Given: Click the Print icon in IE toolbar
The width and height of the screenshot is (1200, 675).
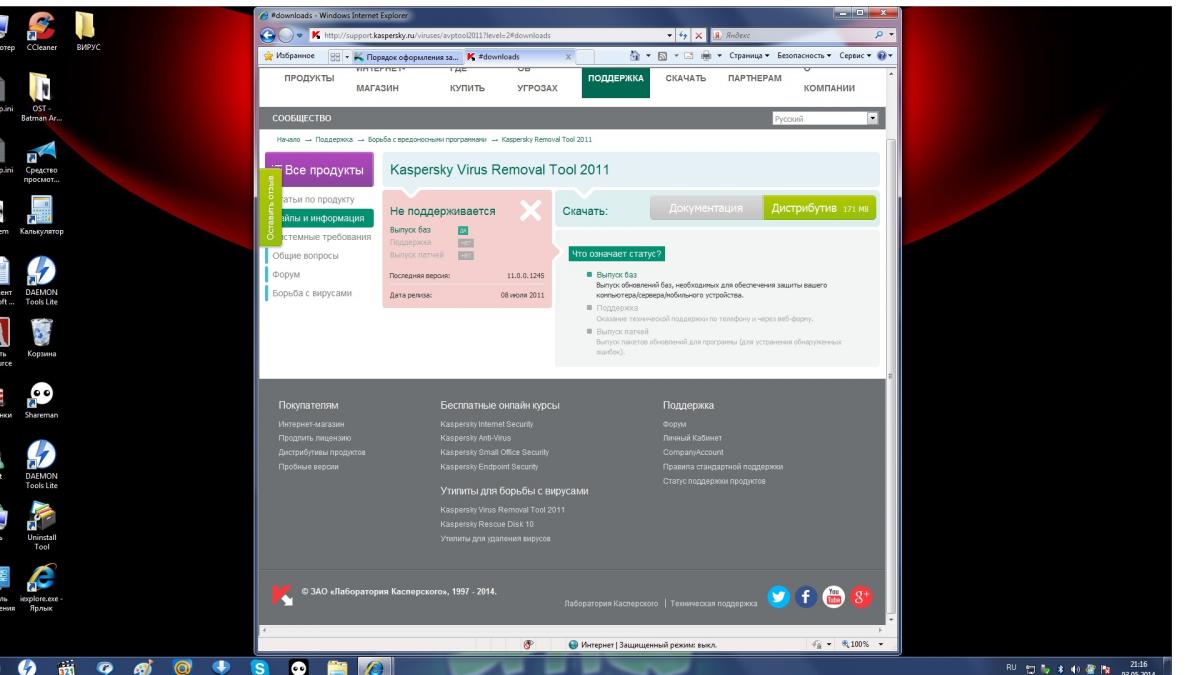Looking at the screenshot, I should (707, 56).
